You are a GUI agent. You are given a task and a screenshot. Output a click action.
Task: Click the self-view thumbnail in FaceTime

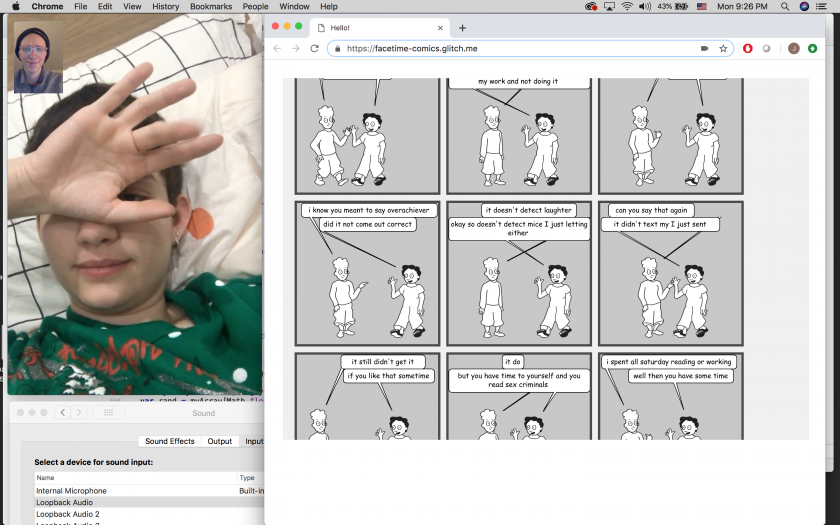[38, 57]
